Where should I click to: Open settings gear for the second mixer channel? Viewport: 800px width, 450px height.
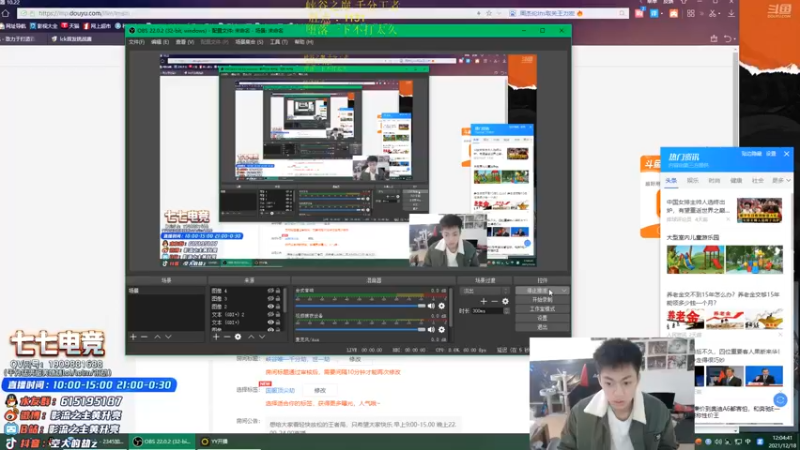click(442, 329)
